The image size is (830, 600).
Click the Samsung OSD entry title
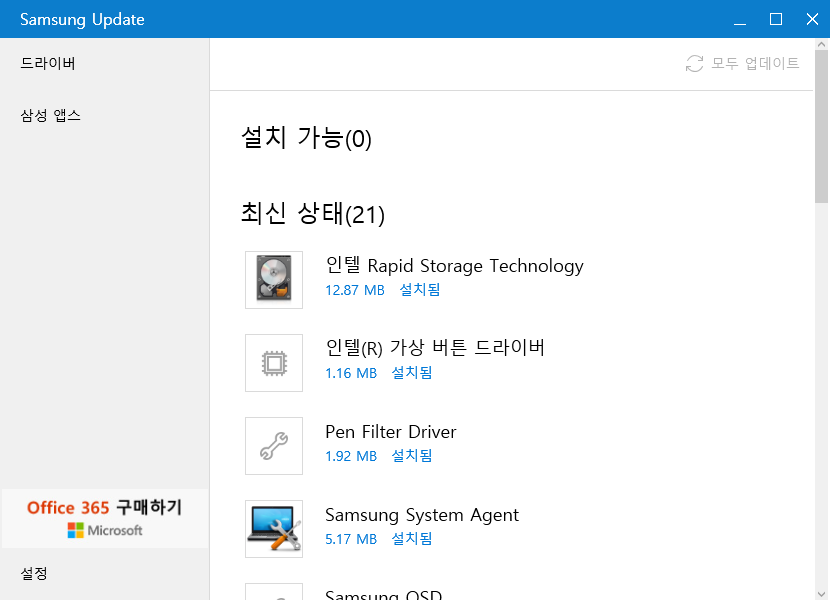click(x=383, y=595)
